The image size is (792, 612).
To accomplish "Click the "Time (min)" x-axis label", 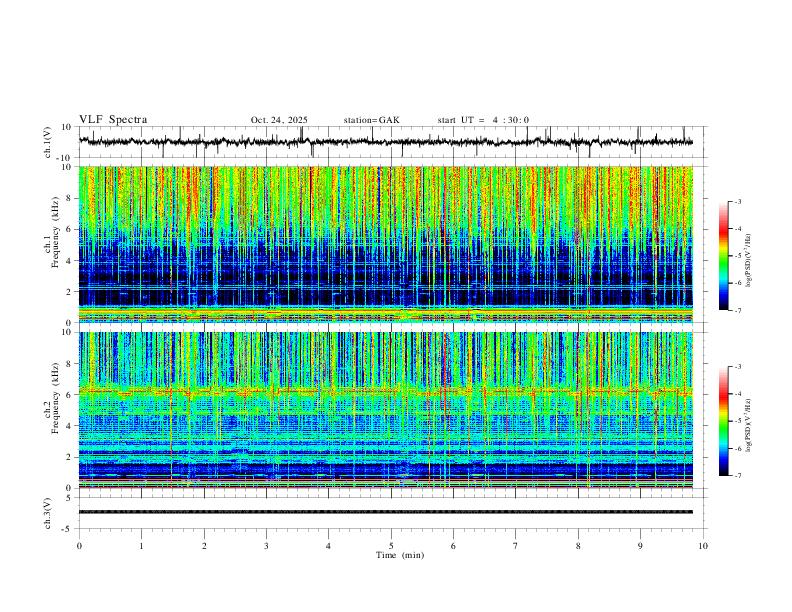I will [400, 555].
